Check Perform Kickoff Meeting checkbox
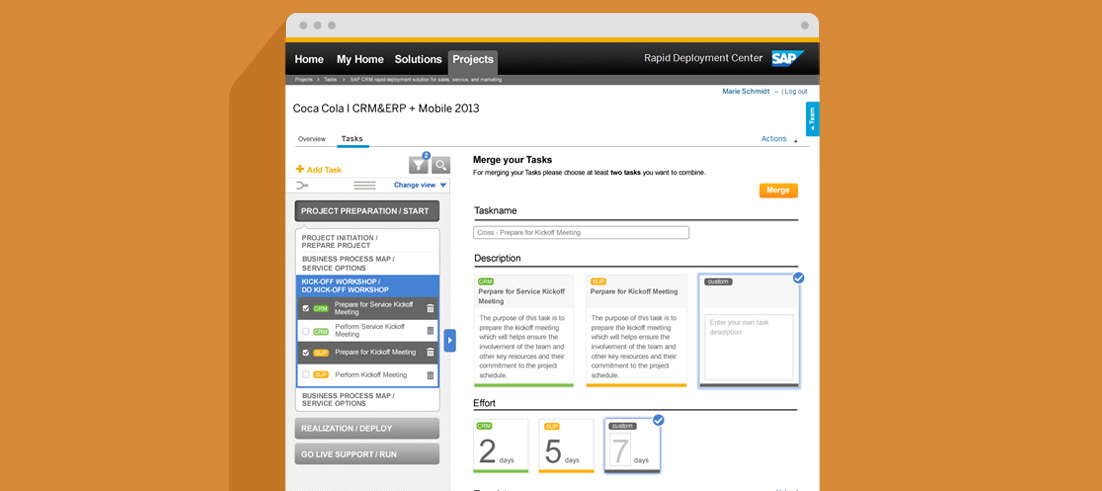 pyautogui.click(x=306, y=374)
